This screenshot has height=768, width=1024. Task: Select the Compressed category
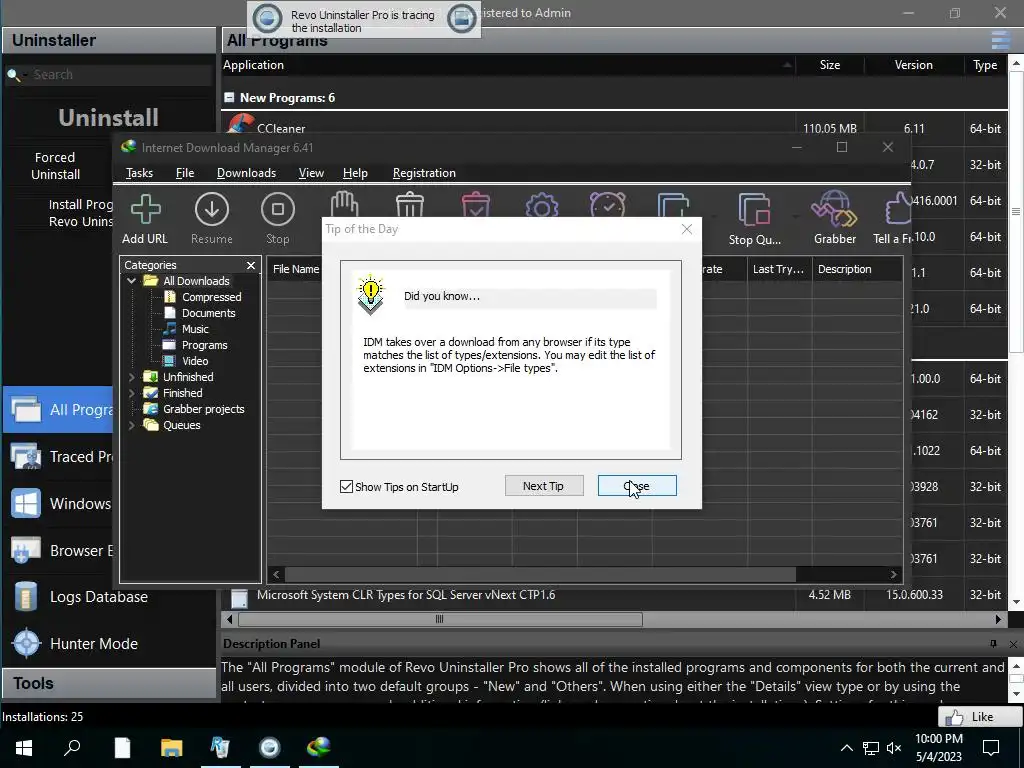click(x=211, y=297)
